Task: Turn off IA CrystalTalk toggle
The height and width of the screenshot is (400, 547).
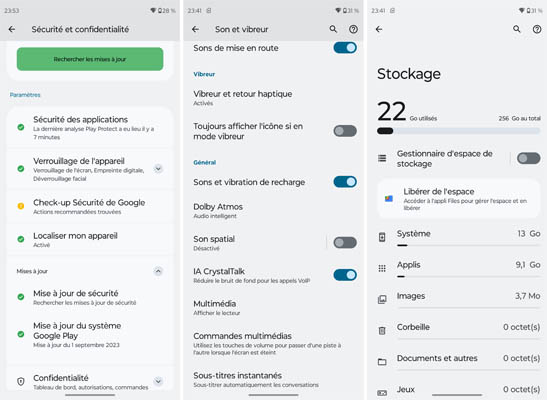Action: tap(345, 275)
